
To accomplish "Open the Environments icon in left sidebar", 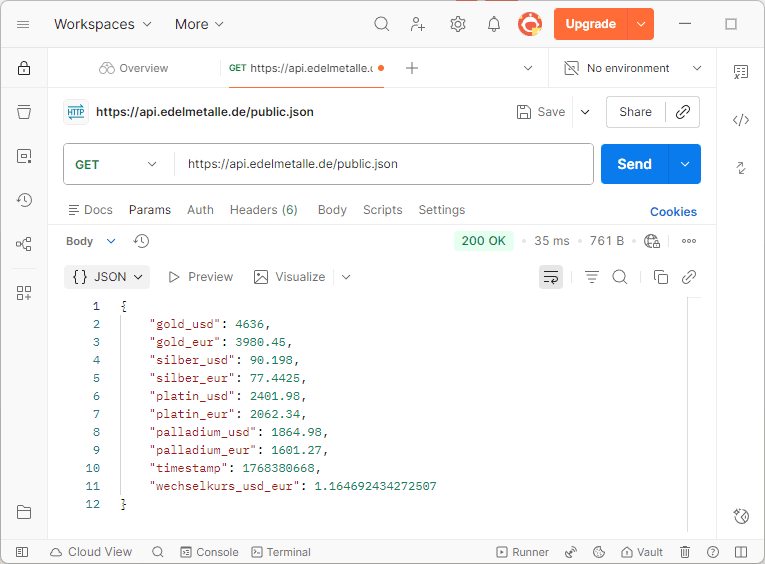I will (x=24, y=156).
